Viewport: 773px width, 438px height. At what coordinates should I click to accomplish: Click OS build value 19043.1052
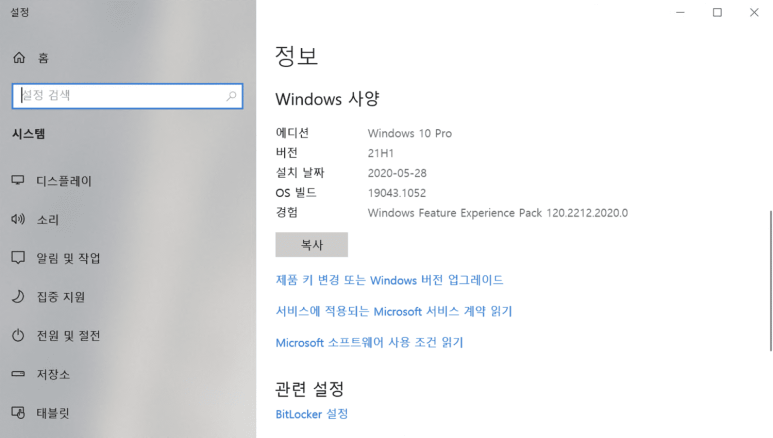pos(397,193)
